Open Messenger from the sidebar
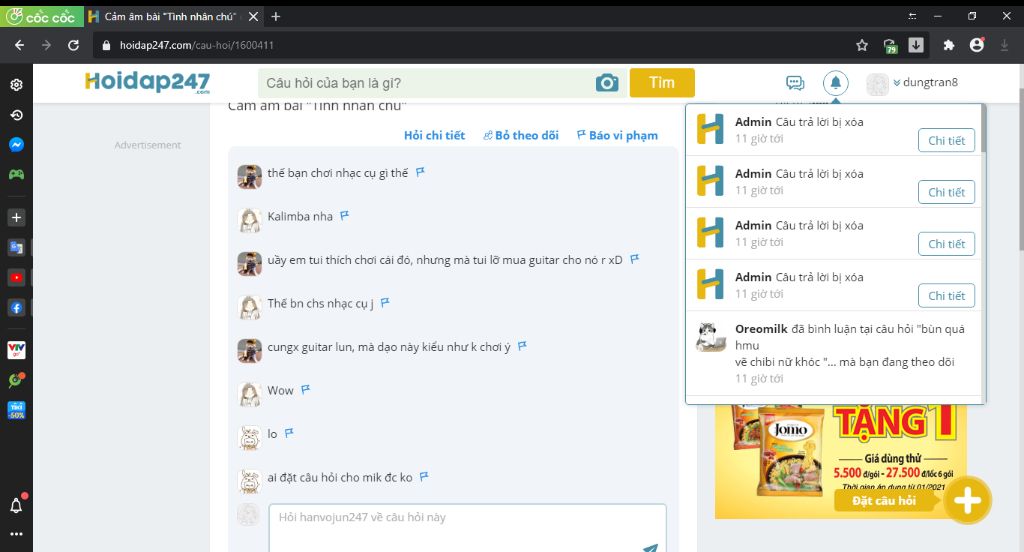1024x552 pixels. [16, 144]
